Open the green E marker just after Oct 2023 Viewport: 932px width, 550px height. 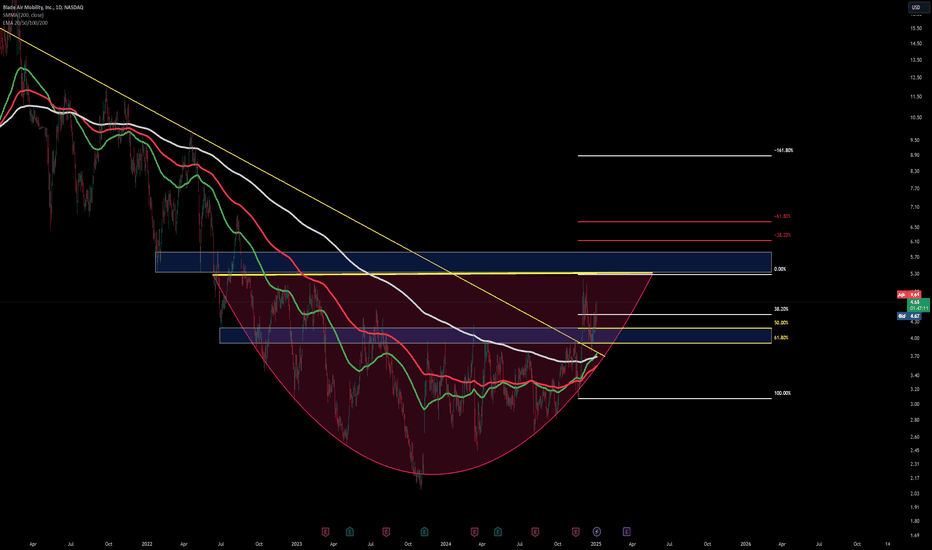[x=424, y=532]
